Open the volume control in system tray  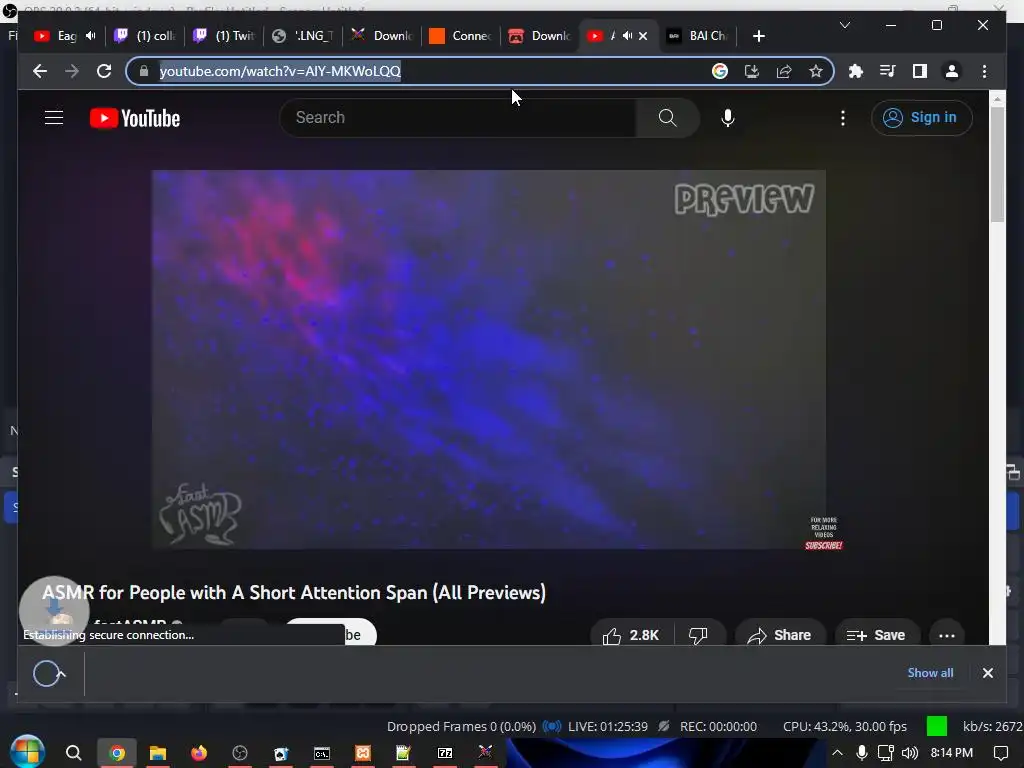coord(910,753)
